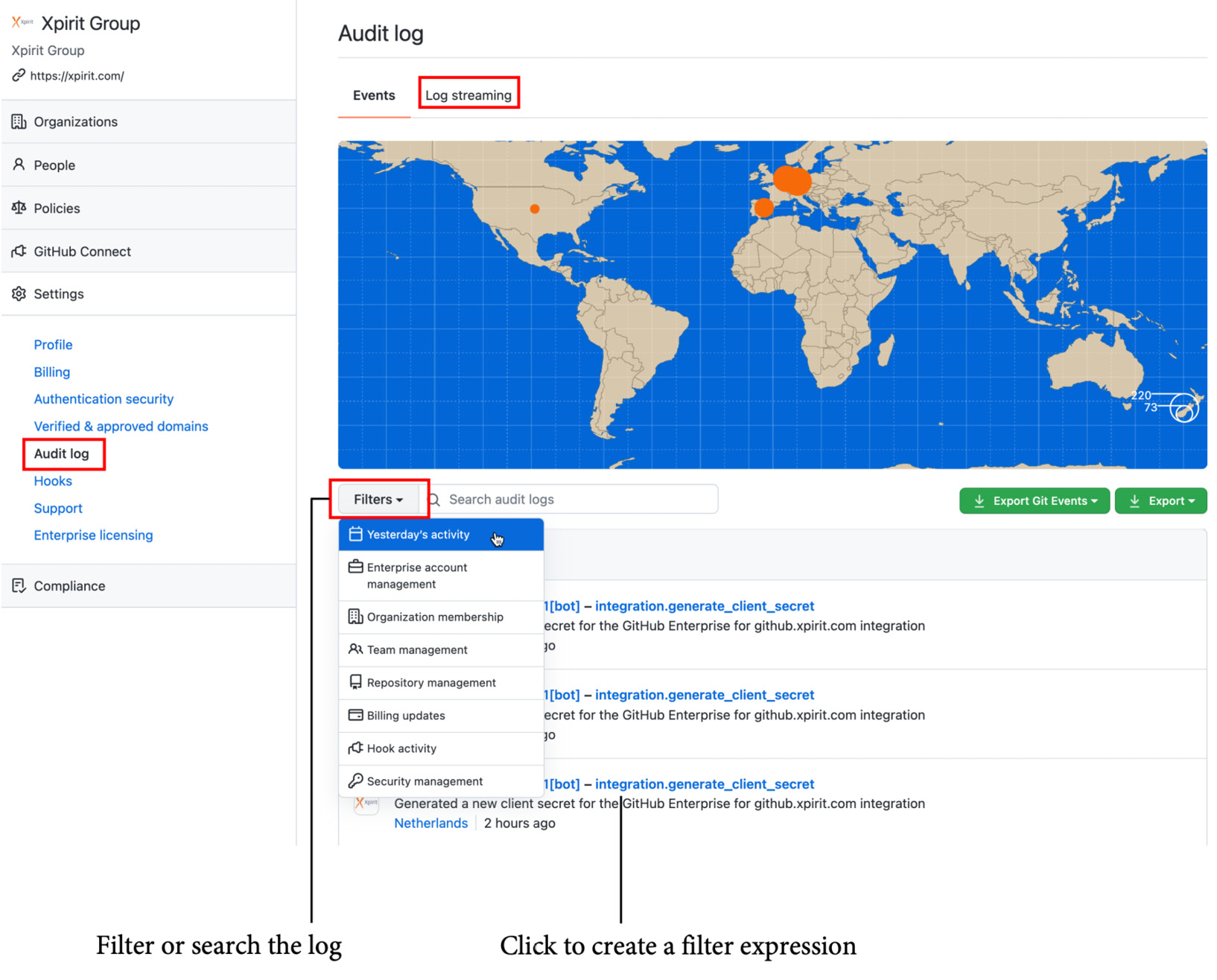Viewport: 1217px width, 980px height.
Task: Open the GitHub Connect sidebar section
Action: [x=148, y=251]
